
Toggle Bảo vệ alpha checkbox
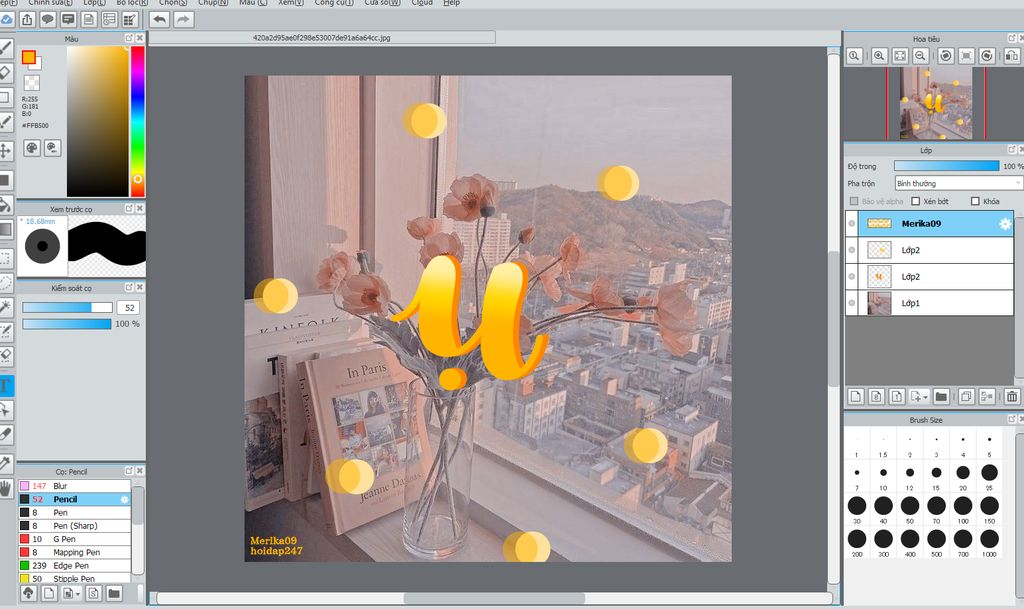point(854,201)
